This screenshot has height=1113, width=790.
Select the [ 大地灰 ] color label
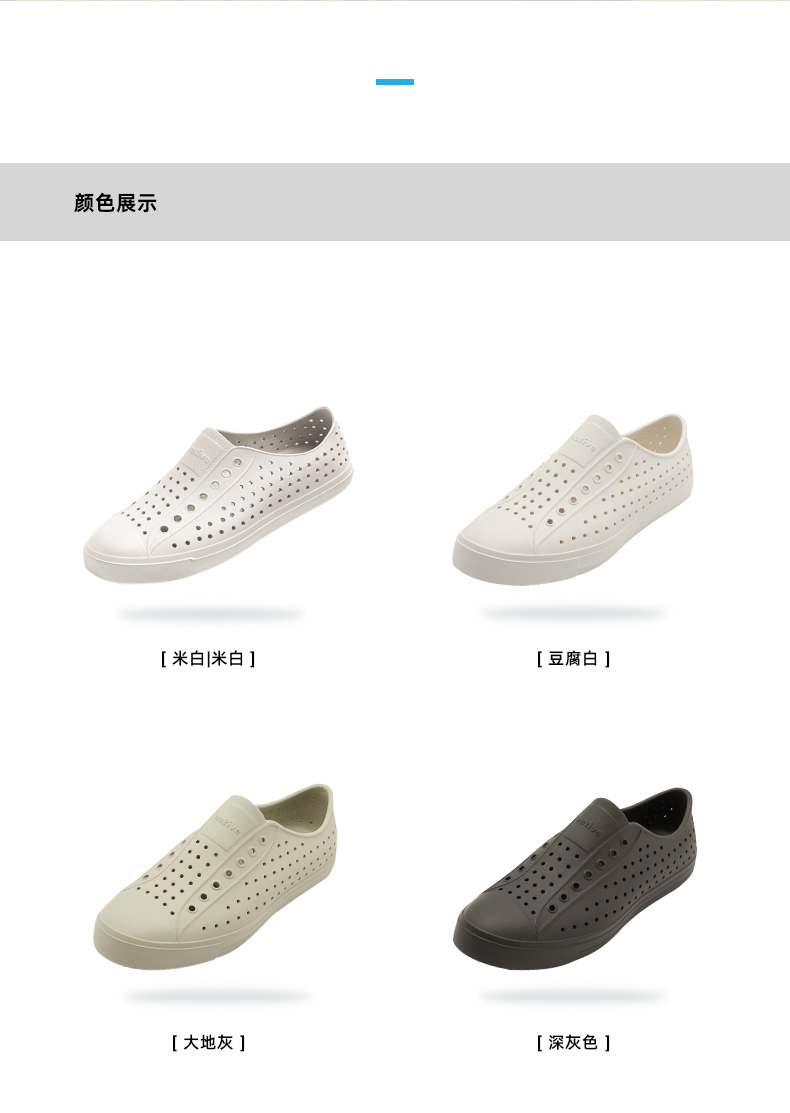pos(208,1043)
